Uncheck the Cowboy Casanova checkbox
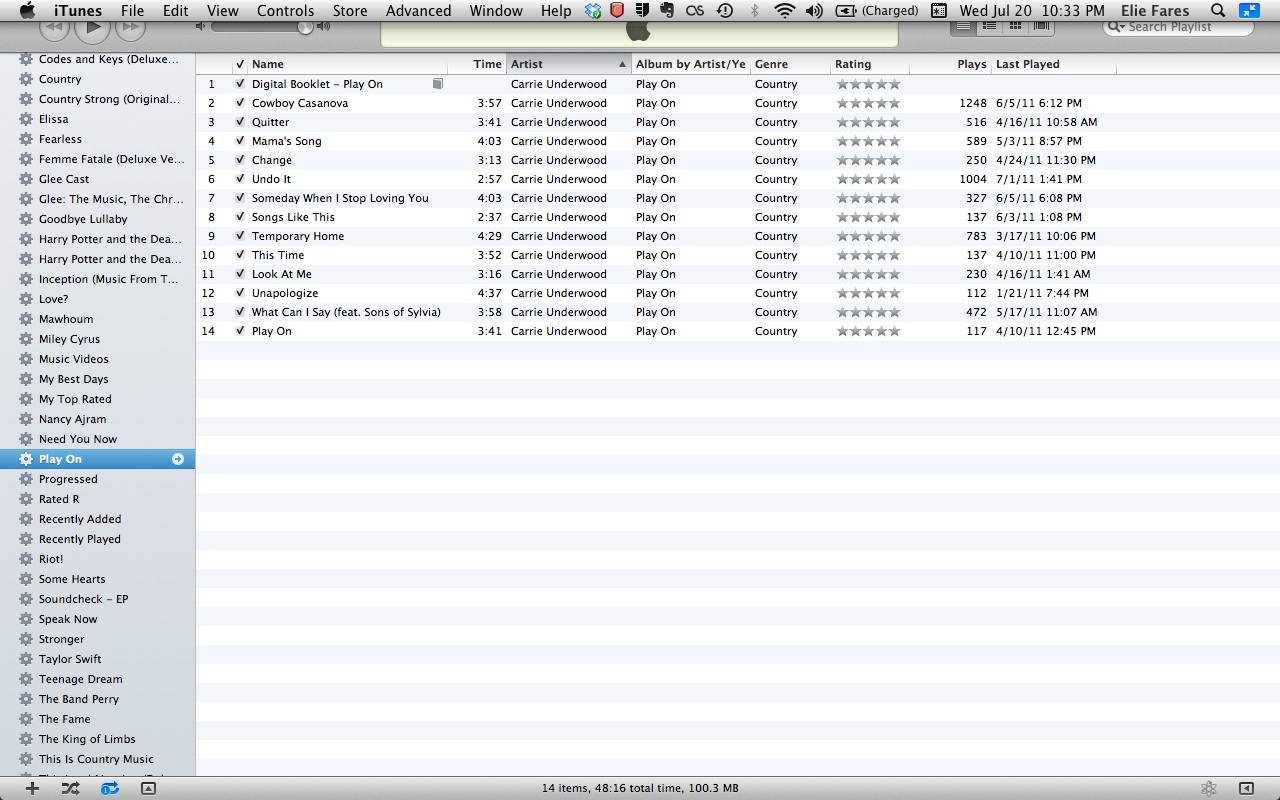 (x=240, y=103)
